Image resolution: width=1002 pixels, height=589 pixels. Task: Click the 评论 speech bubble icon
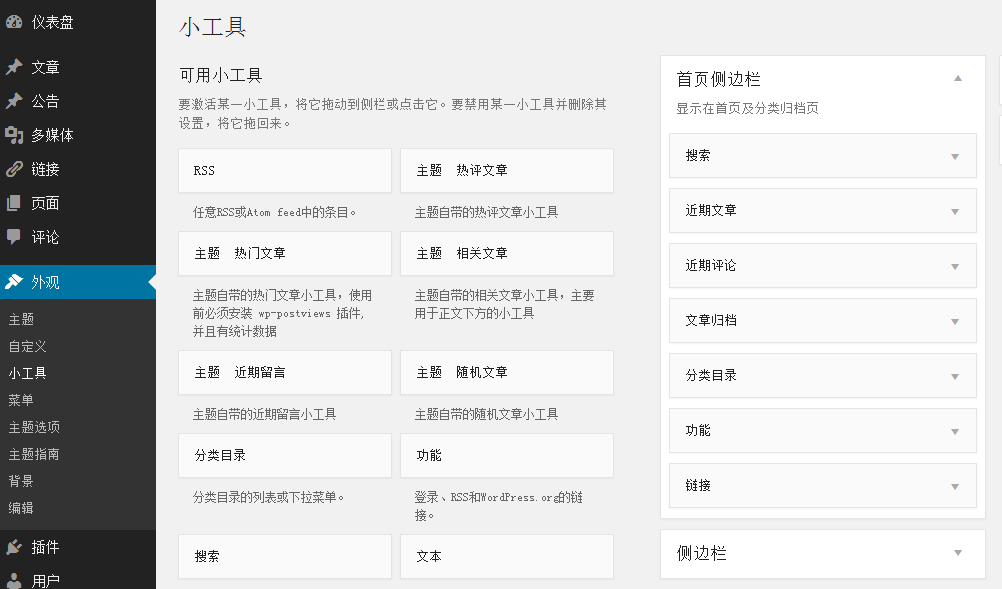point(14,237)
